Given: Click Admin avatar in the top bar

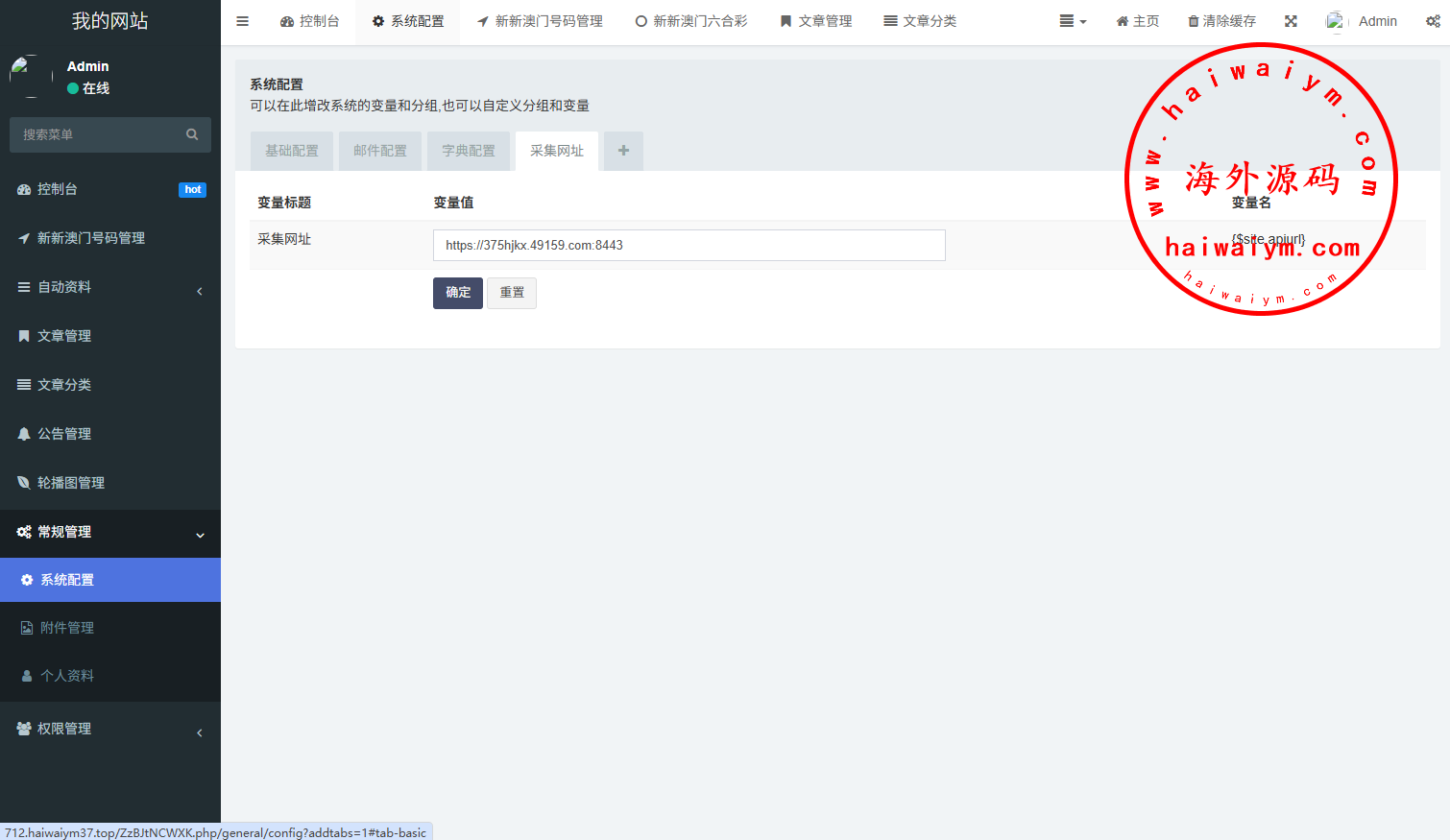Looking at the screenshot, I should pyautogui.click(x=1336, y=21).
